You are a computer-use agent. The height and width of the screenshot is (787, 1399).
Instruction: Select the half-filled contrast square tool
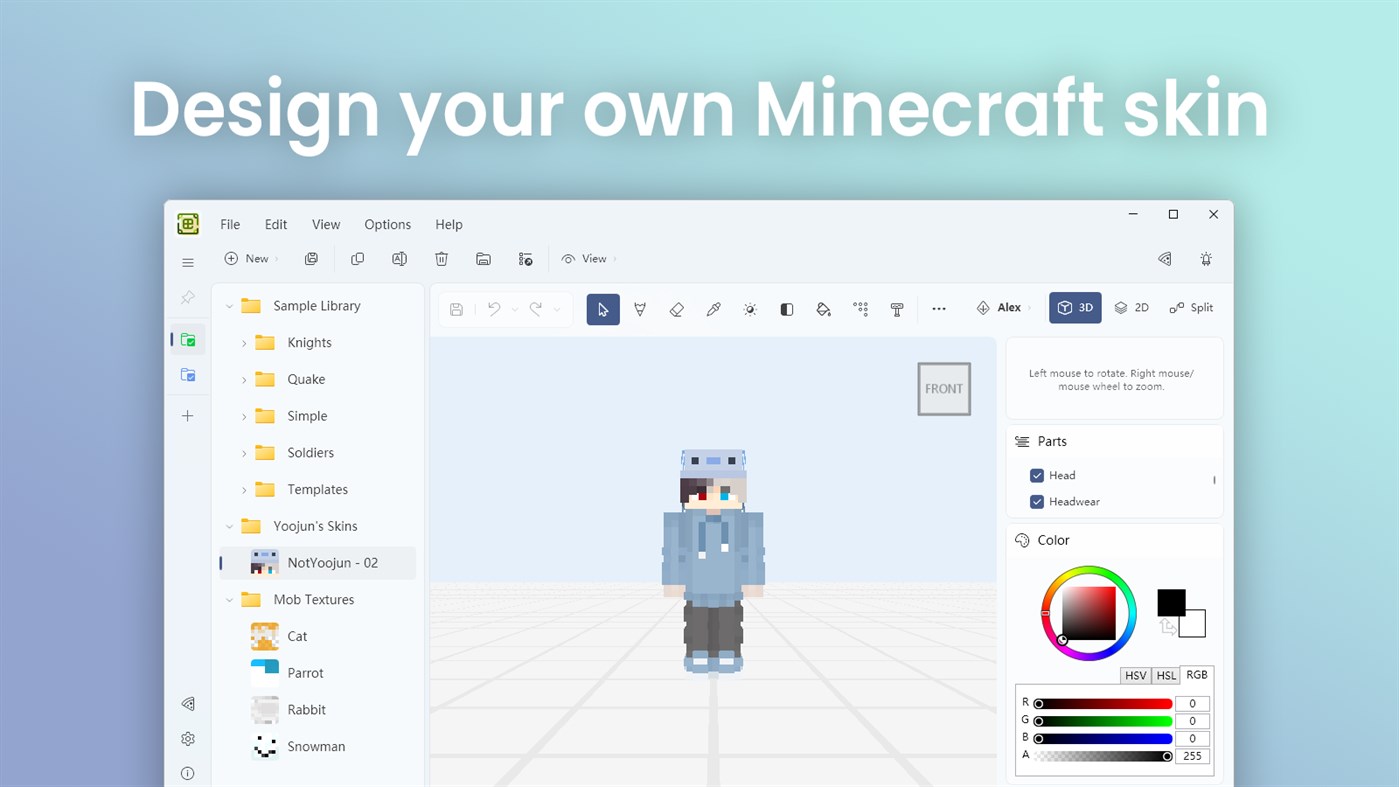787,309
